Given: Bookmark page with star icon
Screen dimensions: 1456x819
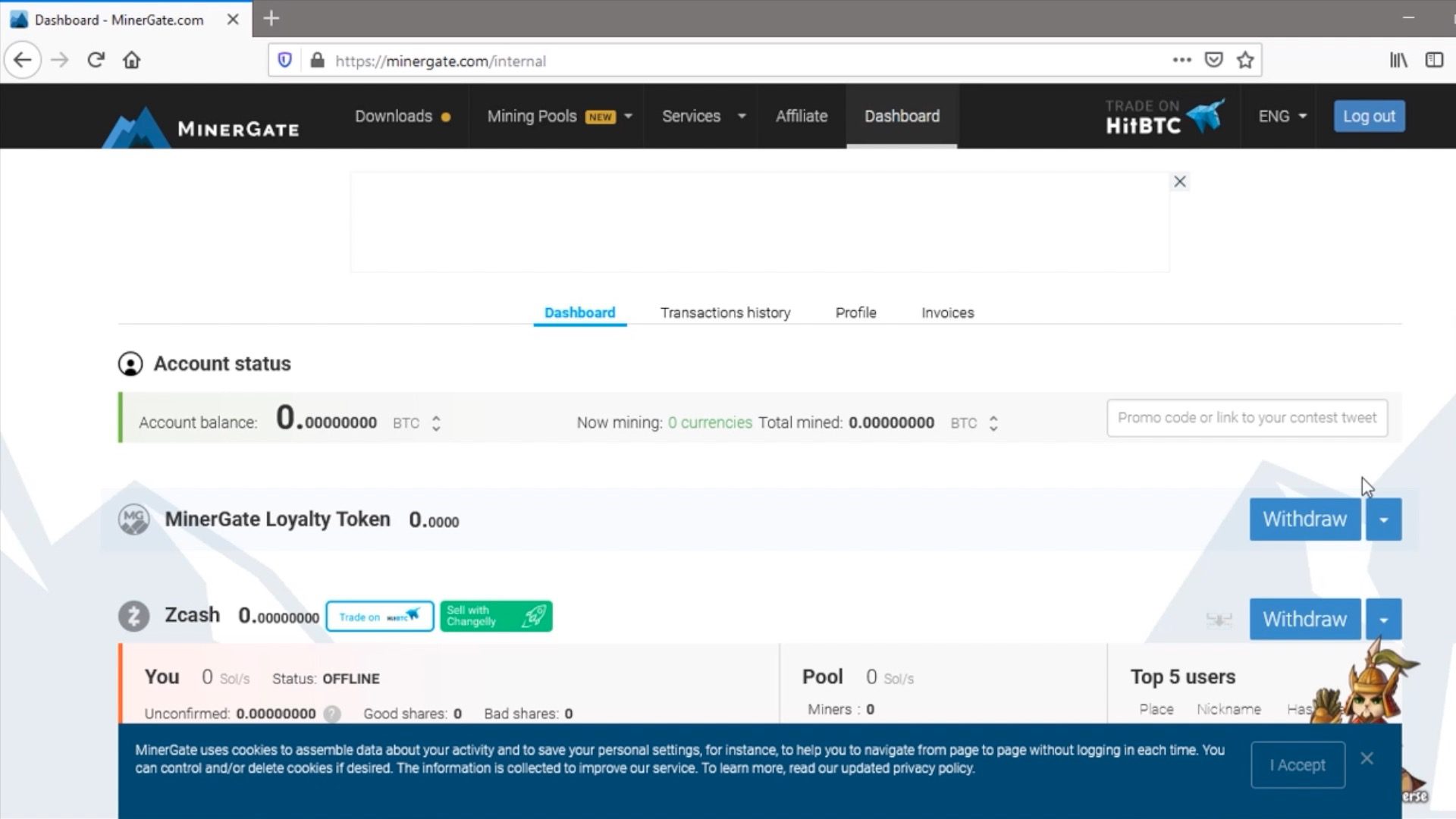Looking at the screenshot, I should tap(1245, 60).
